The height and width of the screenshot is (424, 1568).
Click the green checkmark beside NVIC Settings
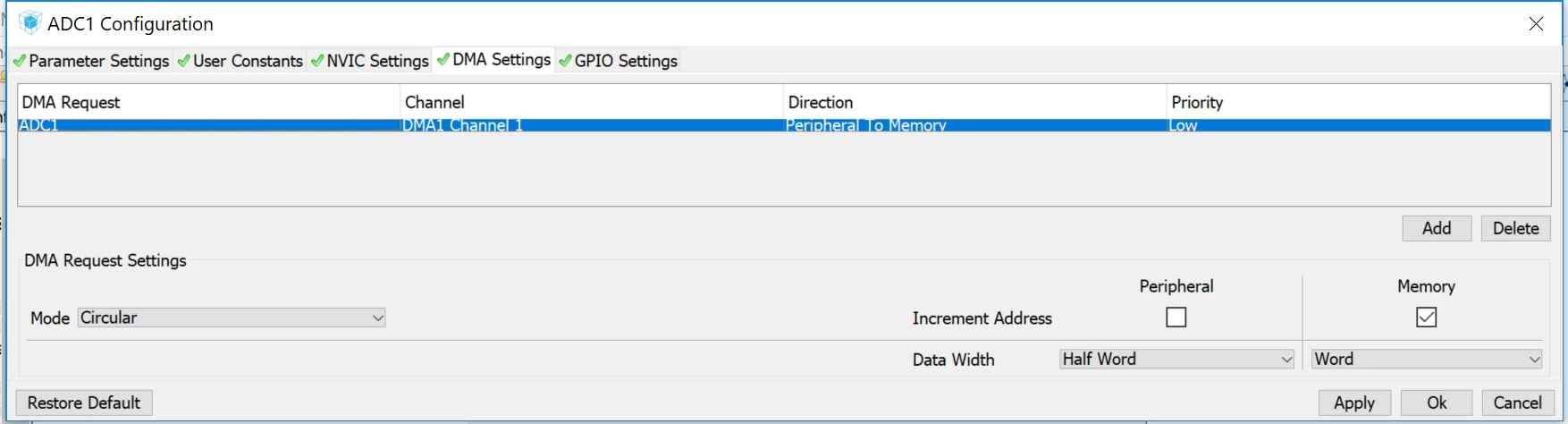coord(316,61)
